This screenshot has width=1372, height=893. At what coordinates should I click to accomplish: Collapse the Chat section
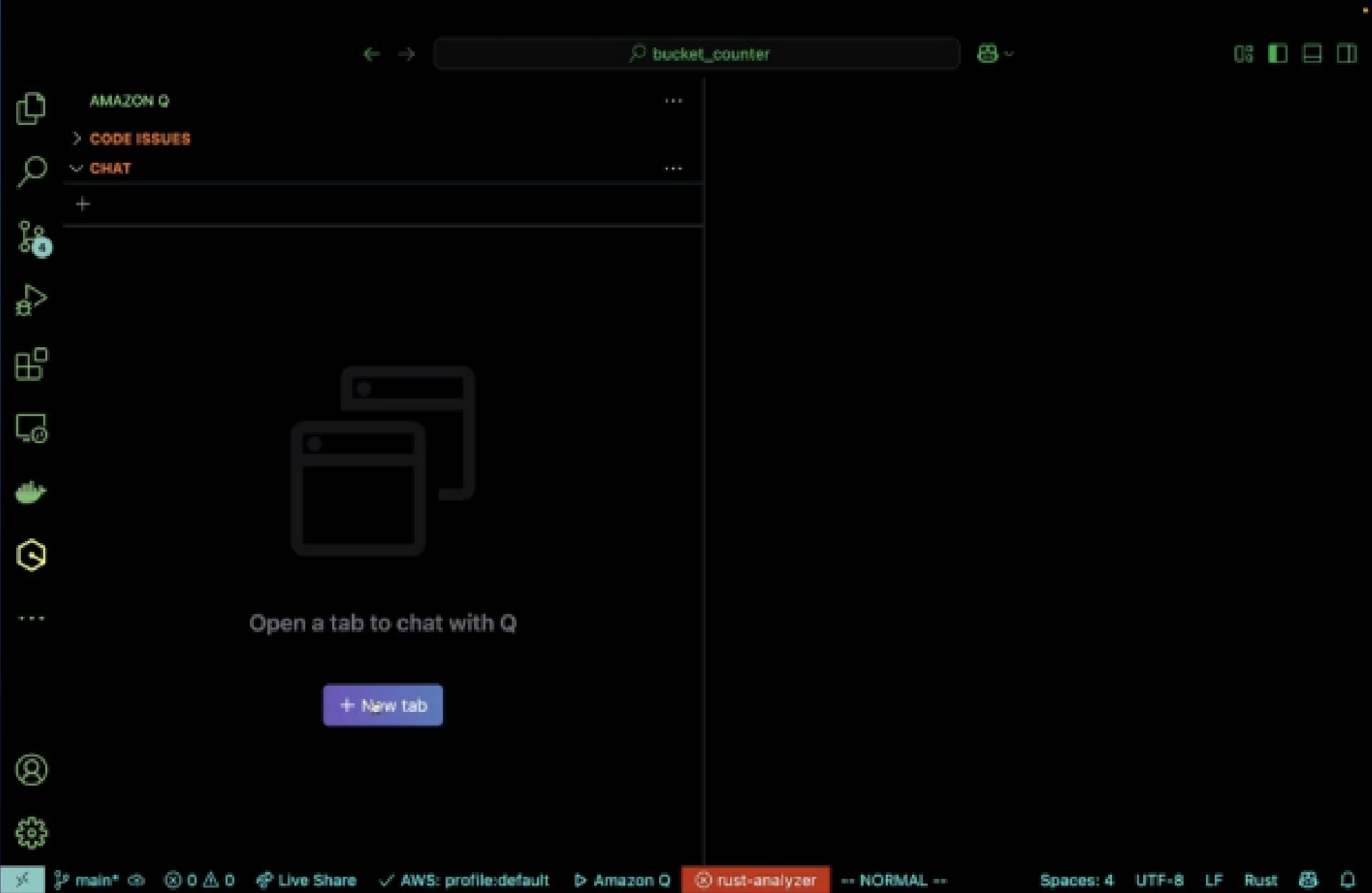[110, 168]
